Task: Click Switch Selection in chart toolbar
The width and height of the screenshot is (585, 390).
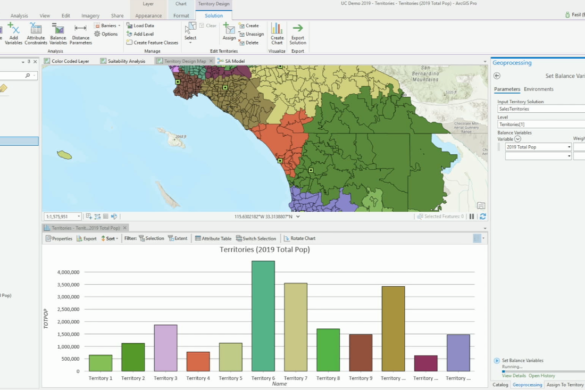Action: pos(256,238)
